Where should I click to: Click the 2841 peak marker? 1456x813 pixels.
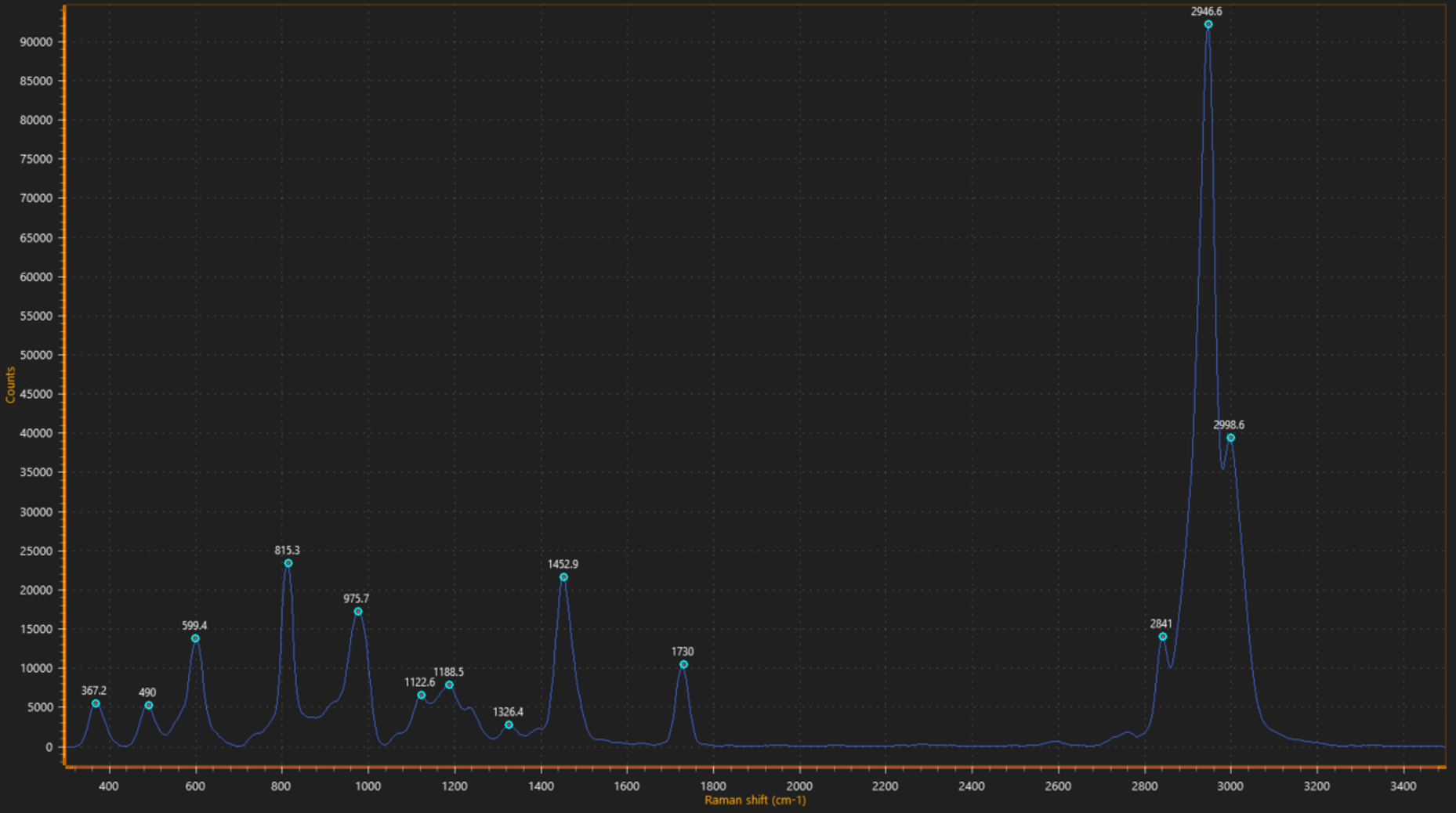(1163, 637)
